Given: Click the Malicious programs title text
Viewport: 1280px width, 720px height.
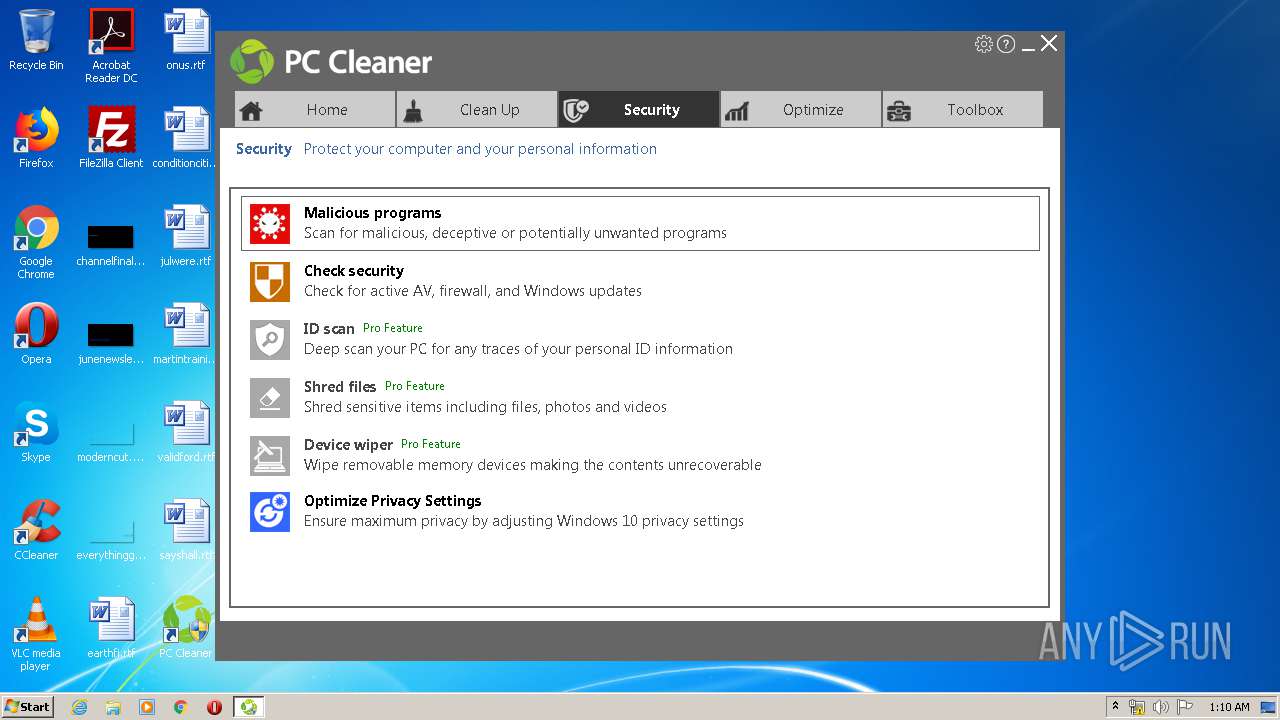Looking at the screenshot, I should click(372, 213).
